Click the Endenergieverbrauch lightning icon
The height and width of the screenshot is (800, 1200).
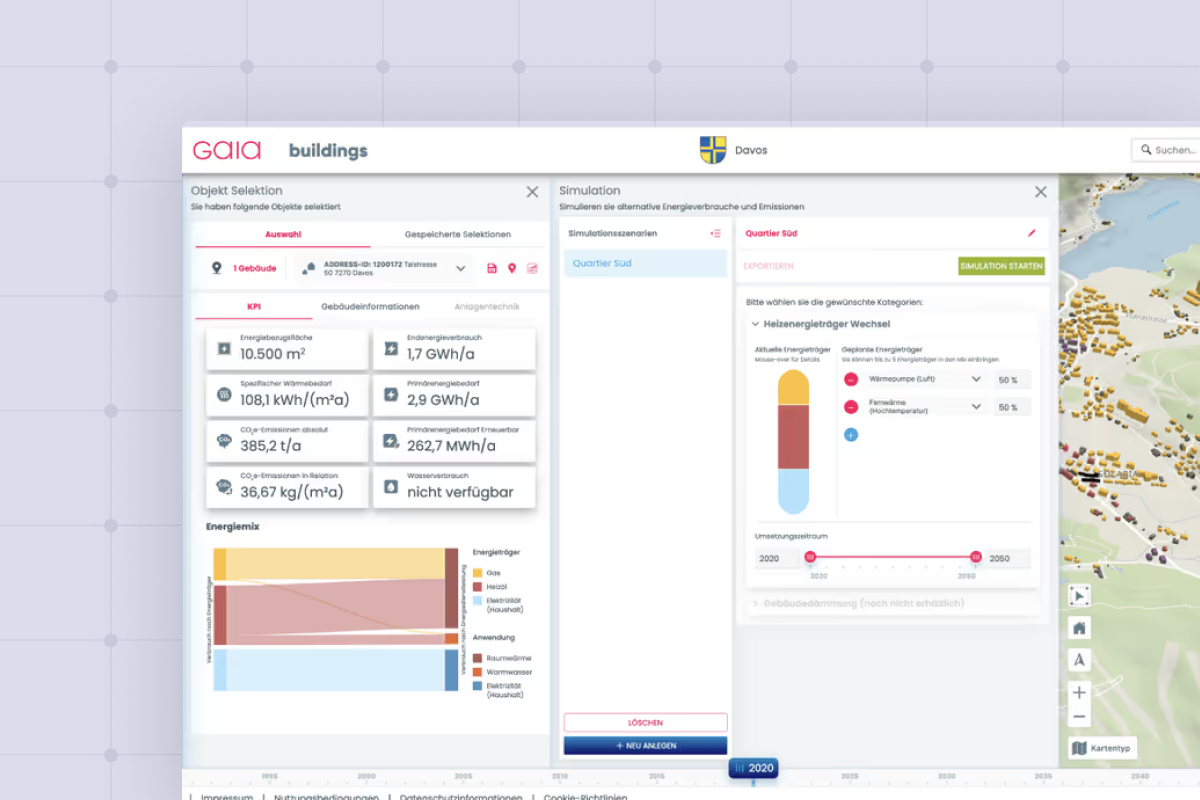click(391, 349)
